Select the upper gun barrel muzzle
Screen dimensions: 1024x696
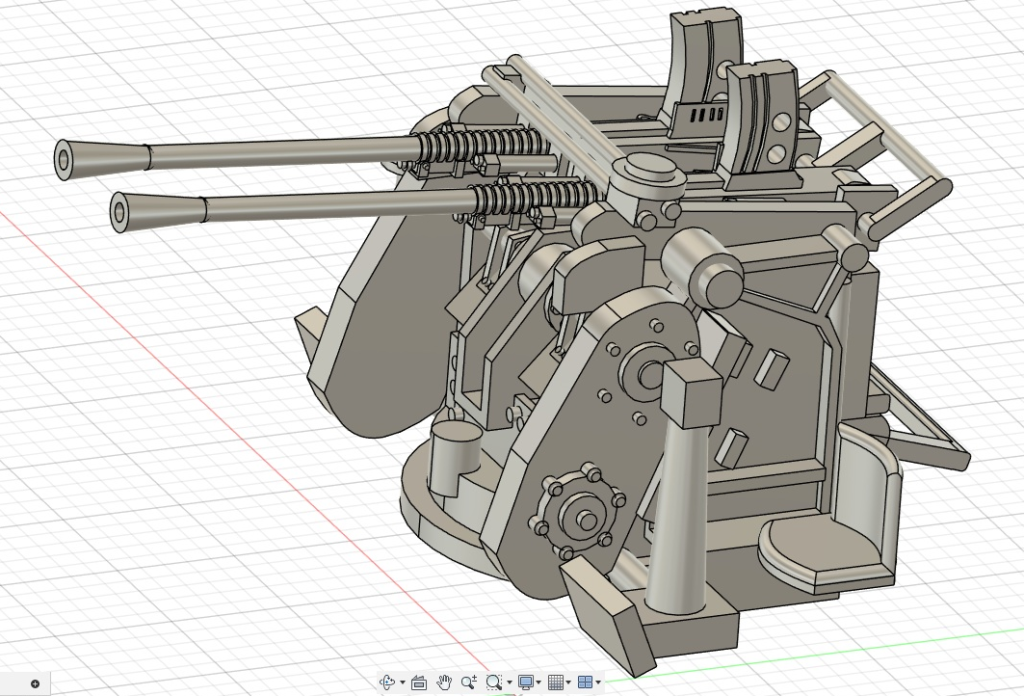68,157
